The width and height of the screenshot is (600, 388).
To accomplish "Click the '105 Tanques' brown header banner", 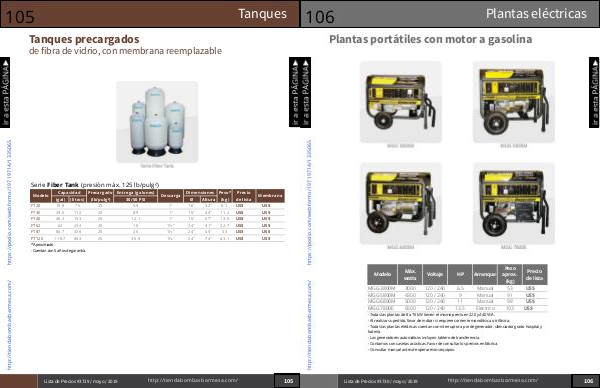I will click(x=150, y=14).
